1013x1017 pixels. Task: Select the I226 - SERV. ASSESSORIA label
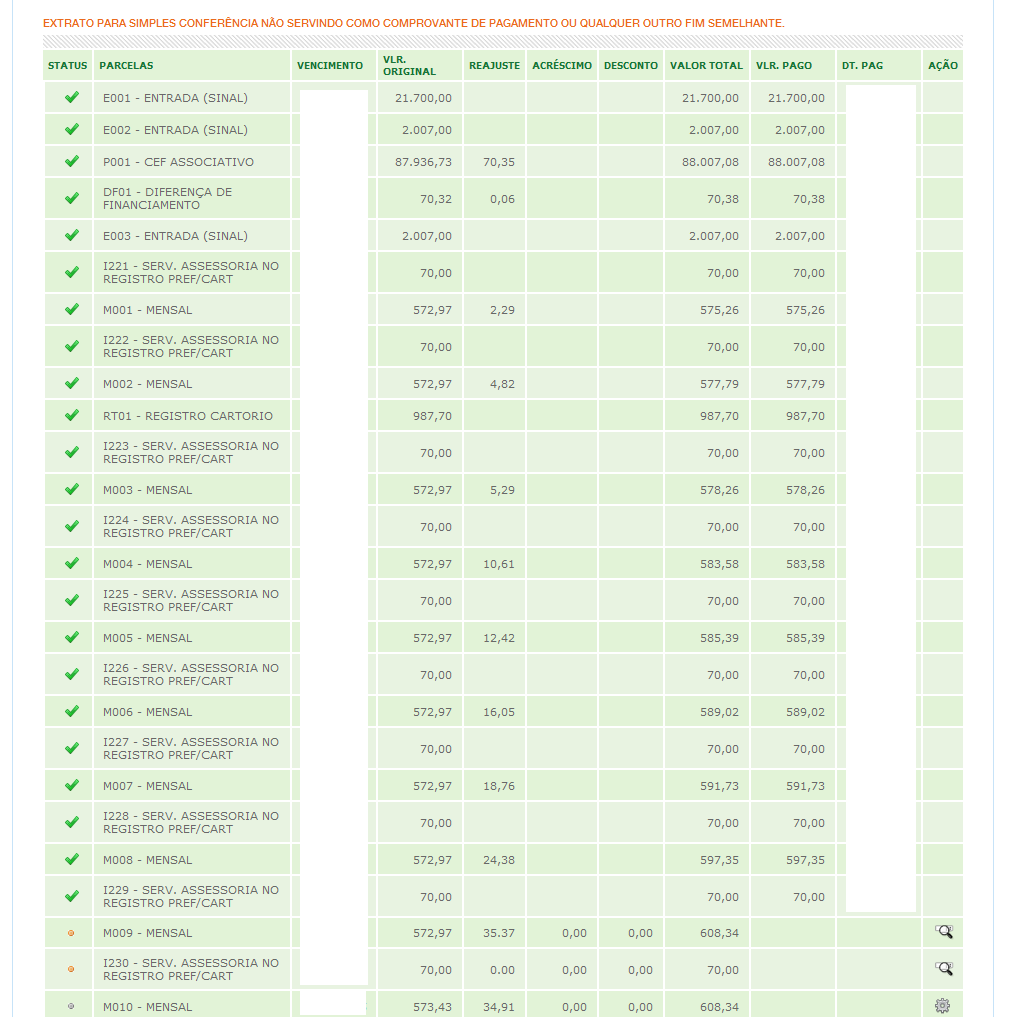(191, 675)
